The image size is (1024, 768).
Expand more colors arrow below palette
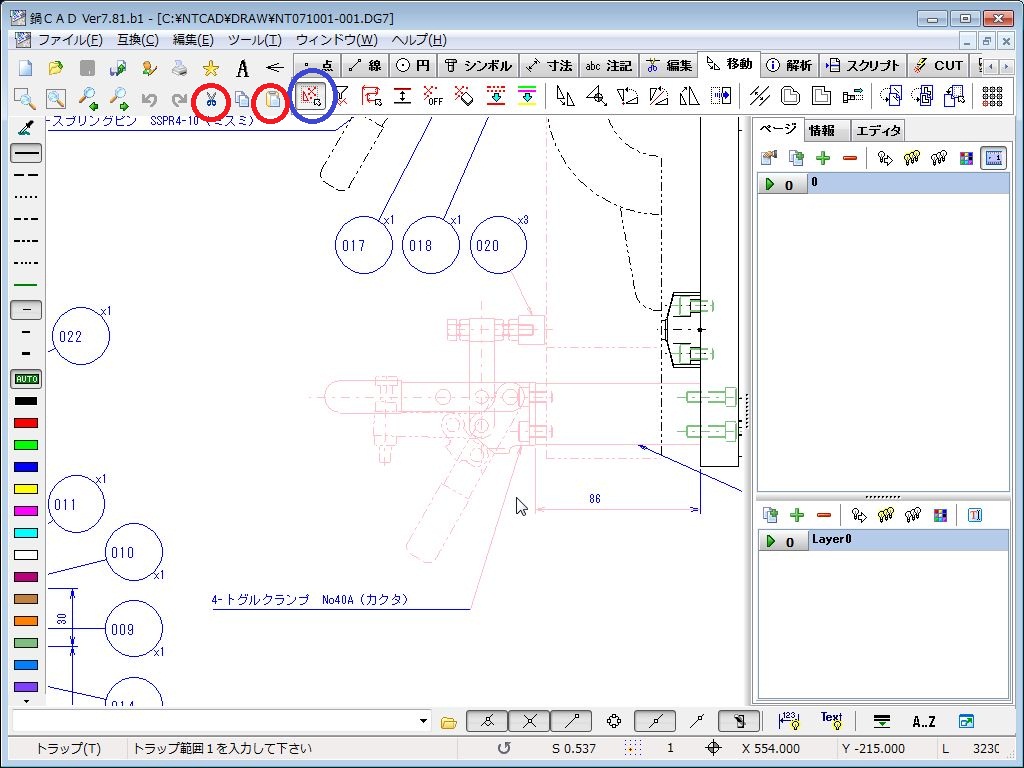pyautogui.click(x=26, y=702)
